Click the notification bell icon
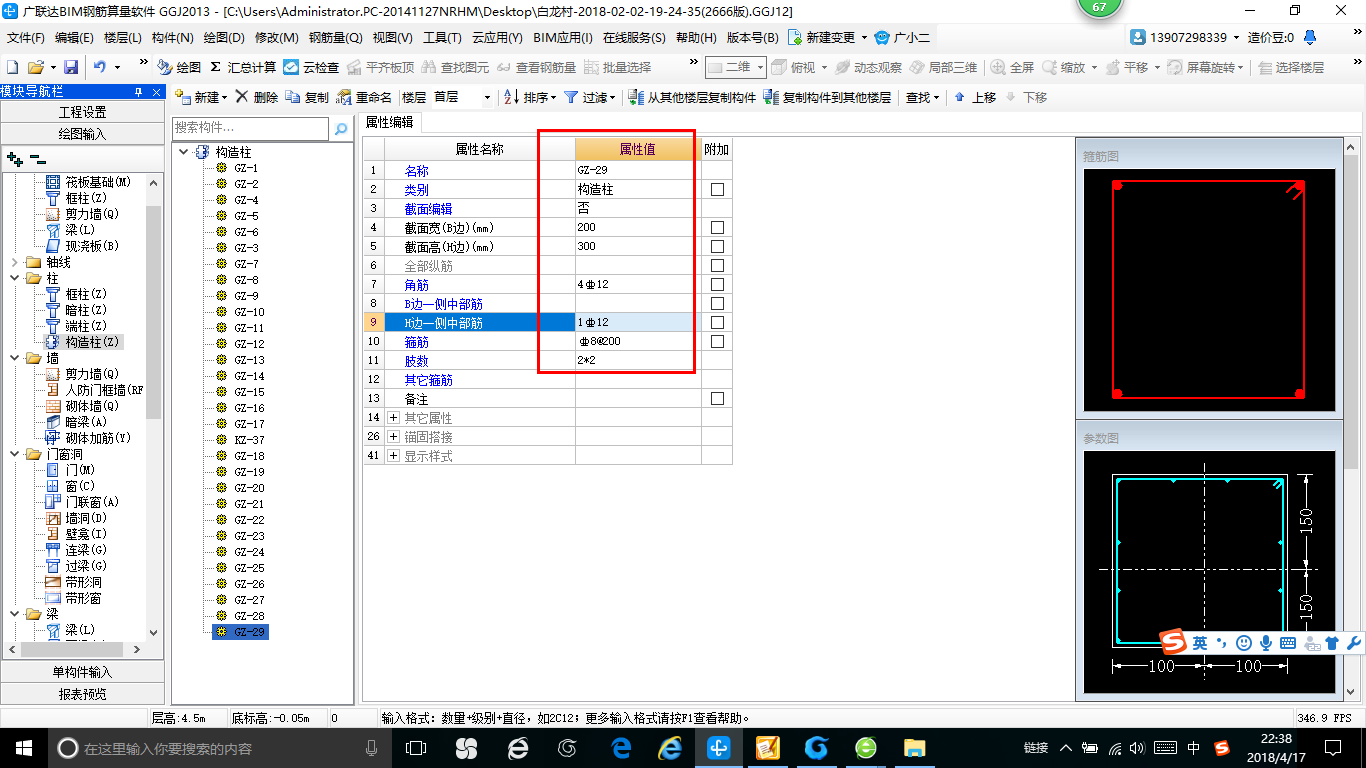The width and height of the screenshot is (1366, 768). point(1310,37)
